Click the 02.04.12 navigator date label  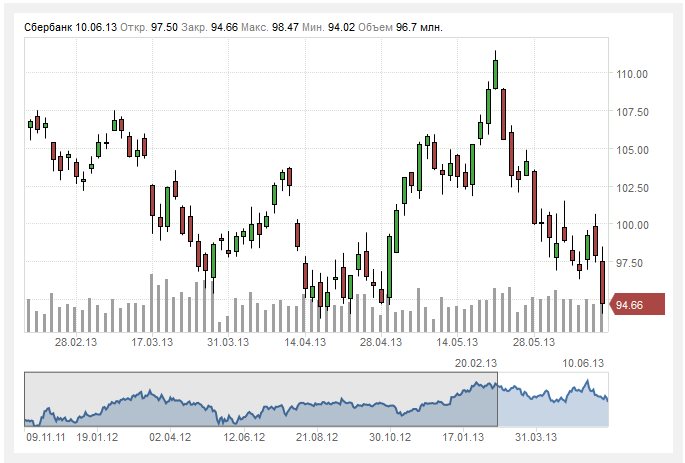tap(170, 437)
